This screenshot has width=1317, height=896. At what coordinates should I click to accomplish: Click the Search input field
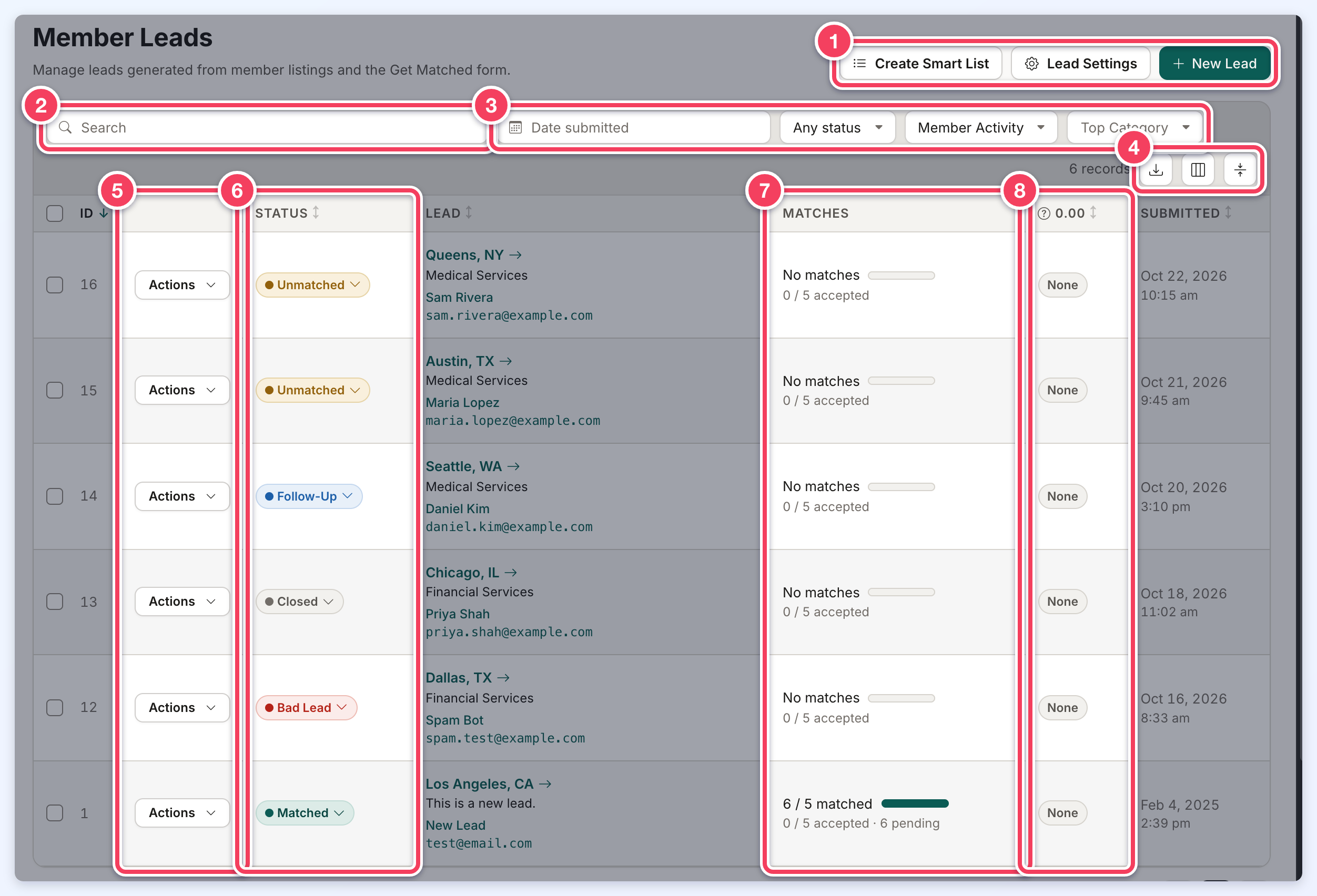point(266,127)
